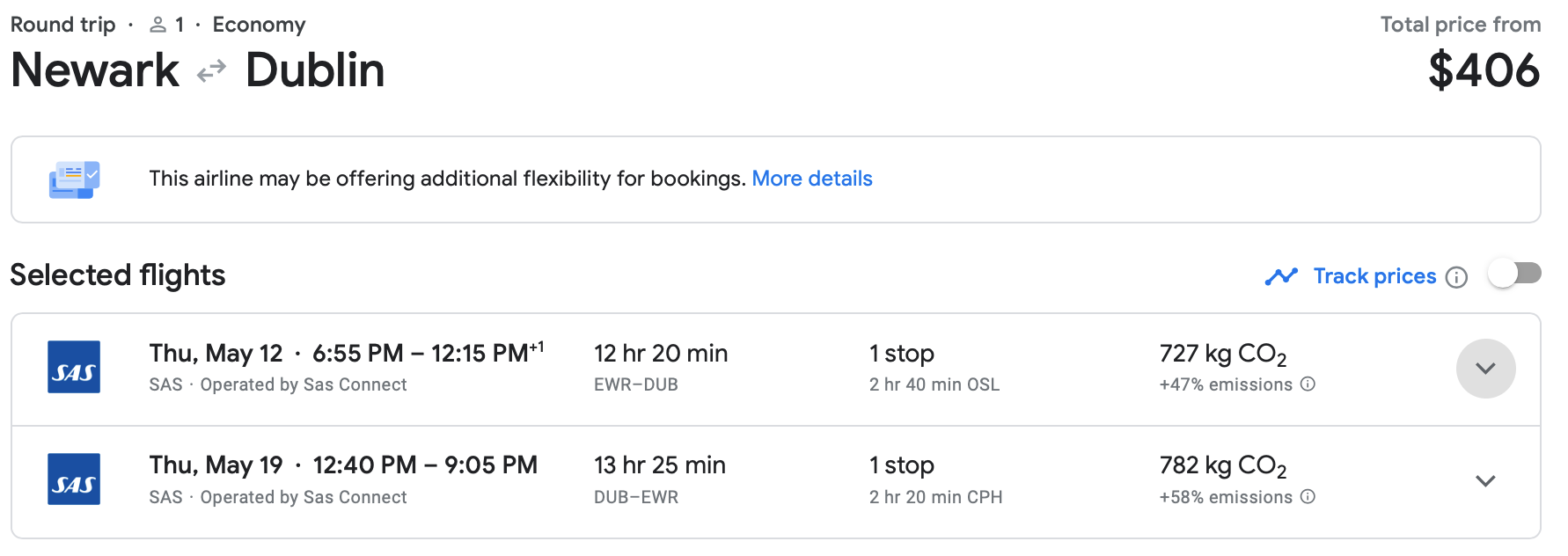This screenshot has height=556, width=1568.
Task: Click the info icon beside +58% emissions
Action: pos(1308,497)
